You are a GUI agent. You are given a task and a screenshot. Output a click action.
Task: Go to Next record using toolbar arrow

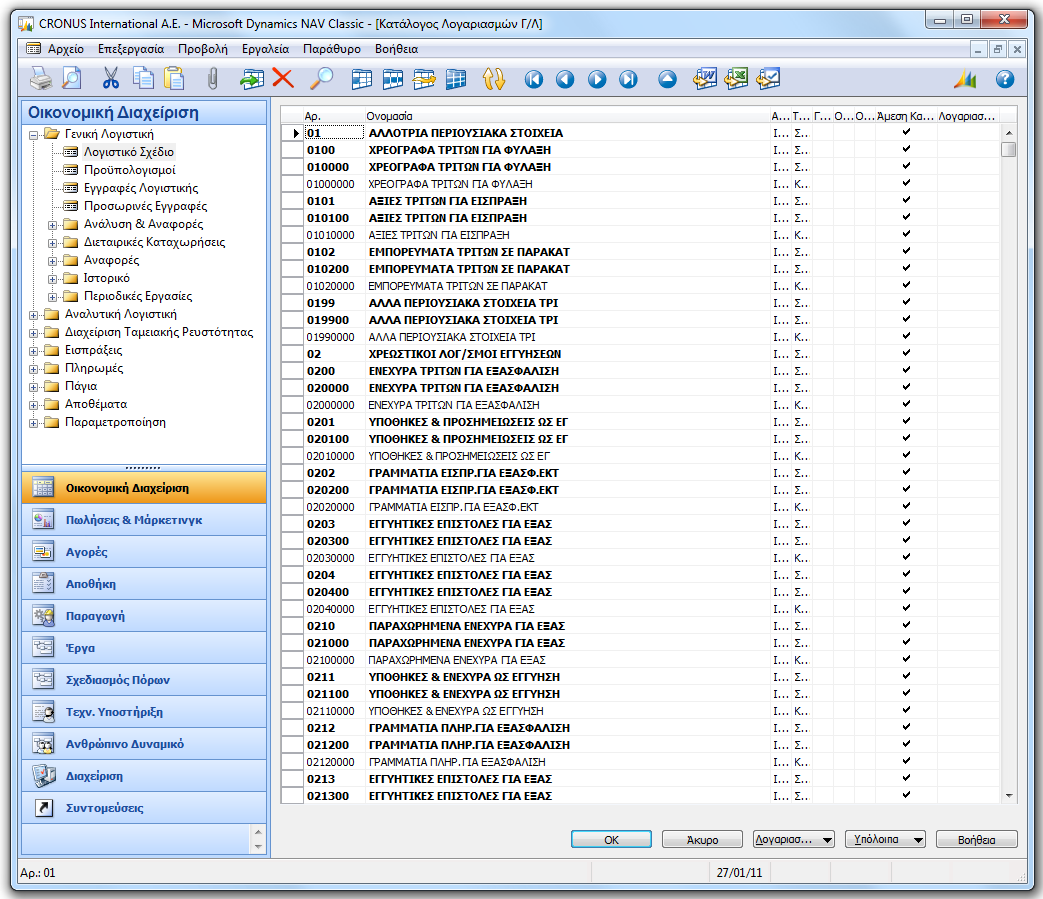point(597,80)
